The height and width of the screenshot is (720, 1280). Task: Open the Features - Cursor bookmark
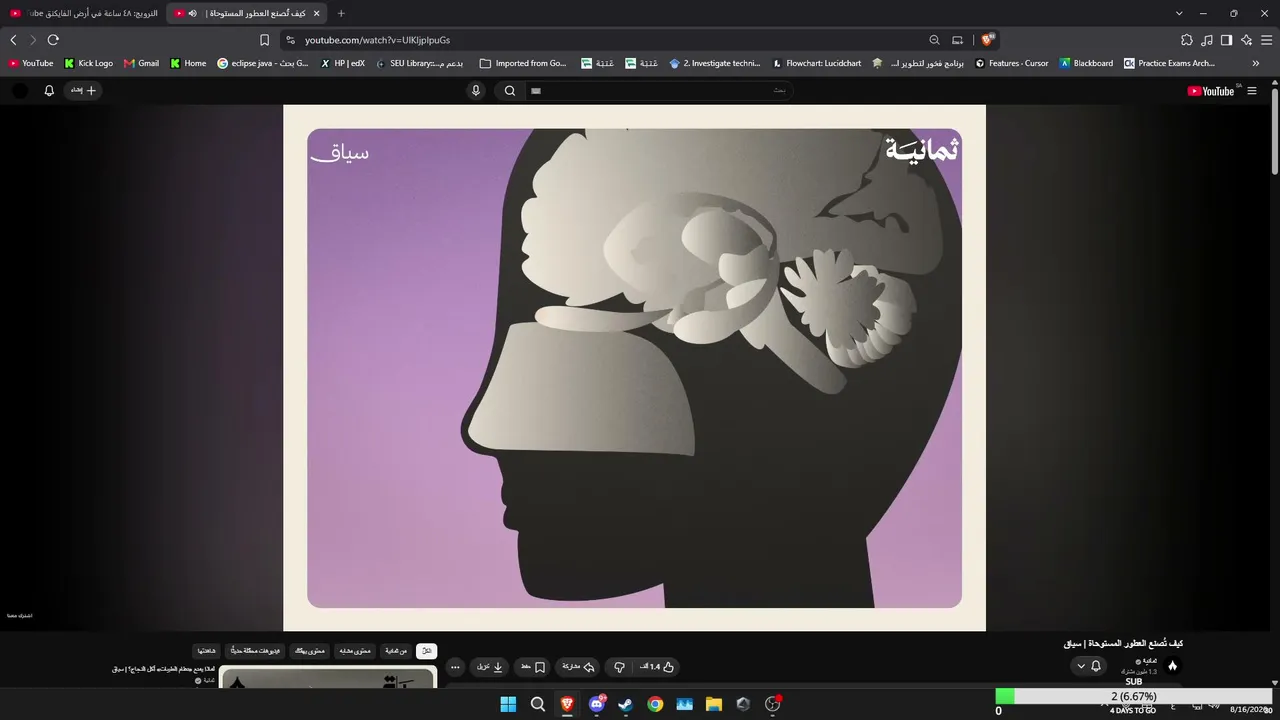[1012, 63]
